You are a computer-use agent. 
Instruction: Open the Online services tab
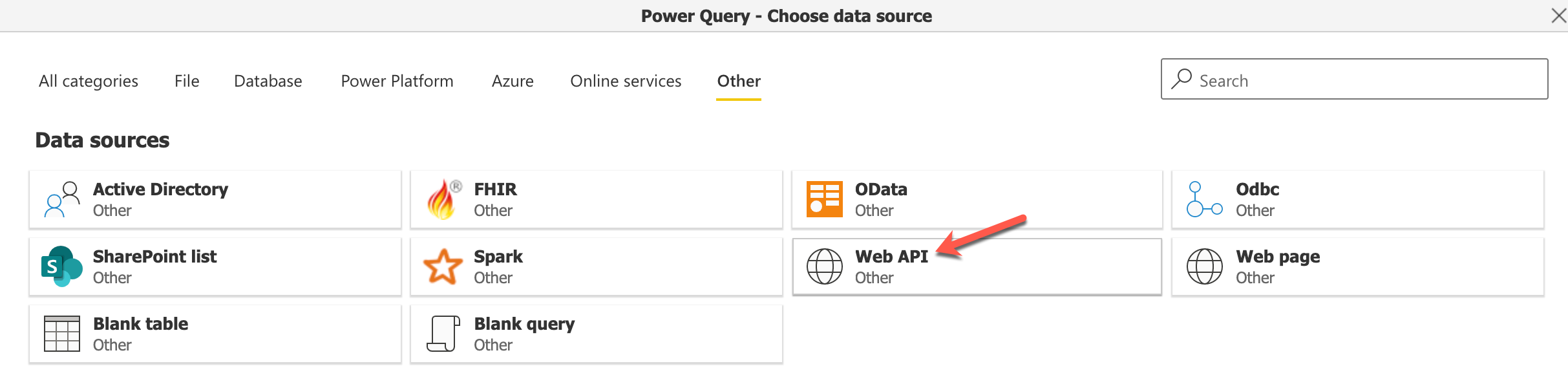pyautogui.click(x=626, y=81)
